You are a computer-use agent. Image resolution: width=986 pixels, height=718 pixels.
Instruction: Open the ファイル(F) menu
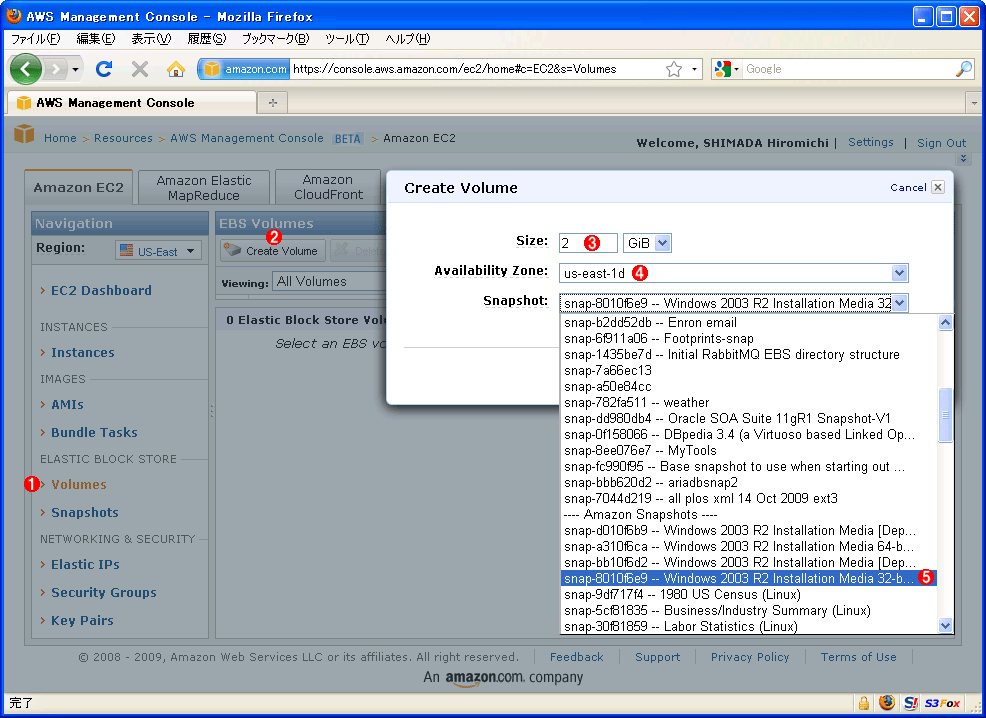click(x=36, y=39)
